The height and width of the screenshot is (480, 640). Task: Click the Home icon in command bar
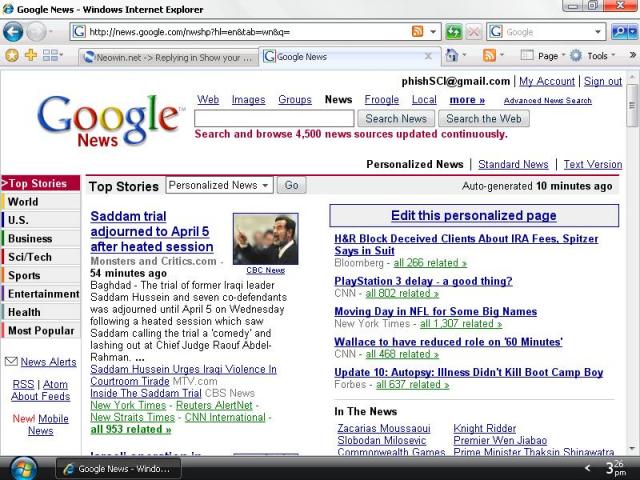click(451, 55)
